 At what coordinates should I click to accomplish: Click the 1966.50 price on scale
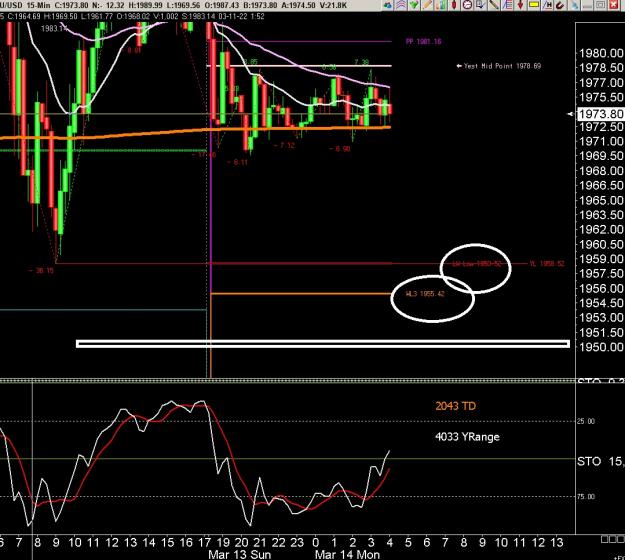(601, 185)
